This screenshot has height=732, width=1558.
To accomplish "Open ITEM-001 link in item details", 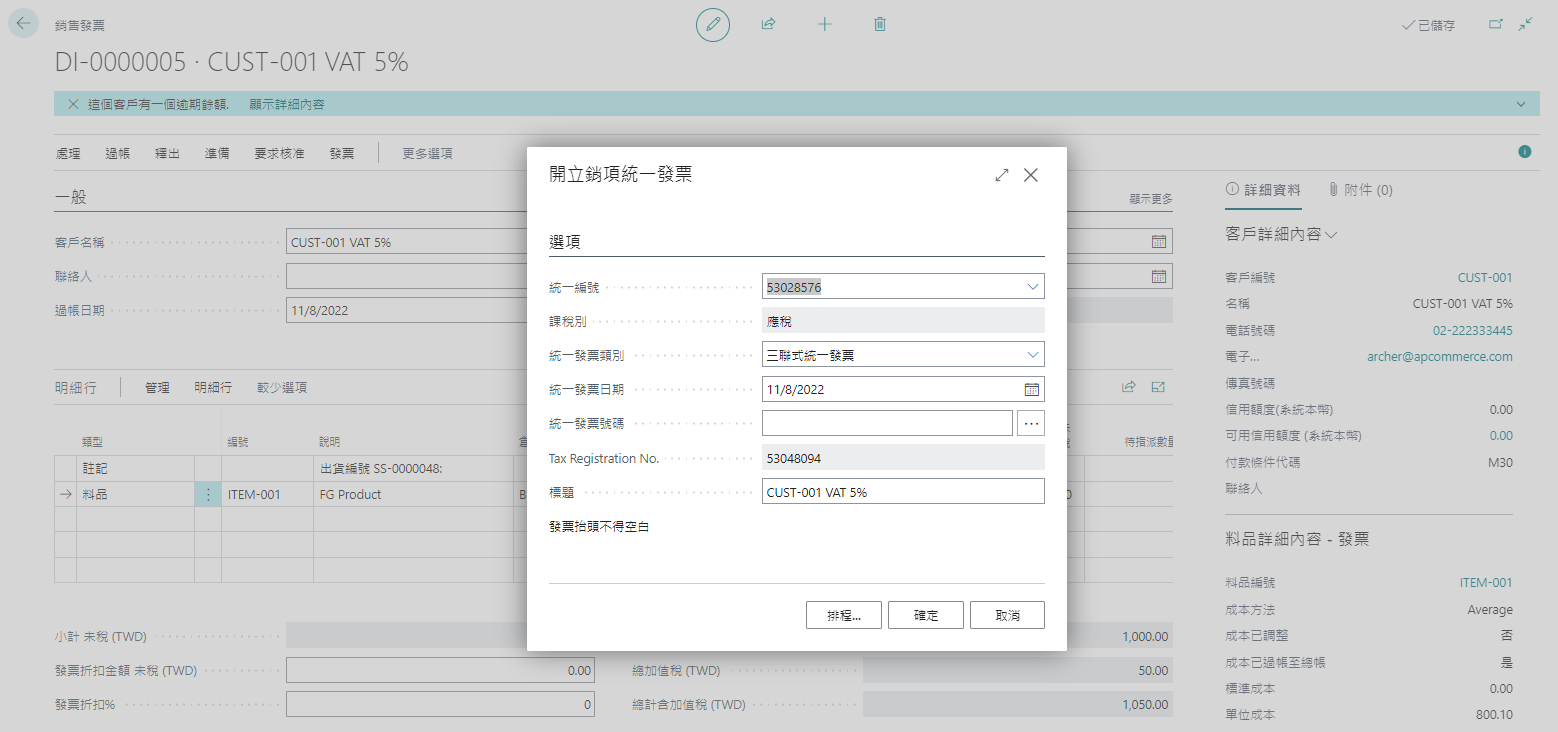I will [1487, 582].
